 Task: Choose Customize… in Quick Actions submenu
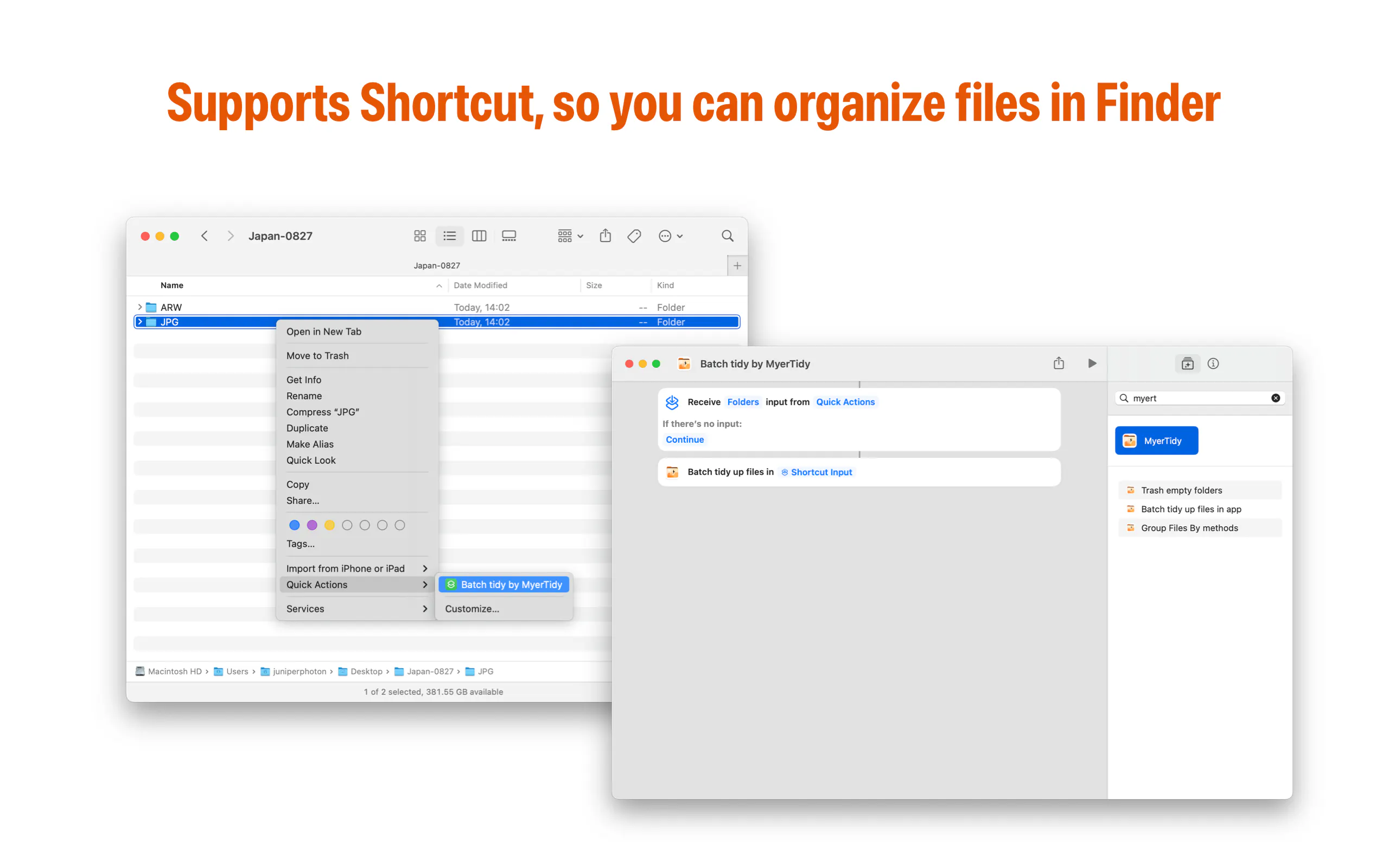tap(472, 608)
